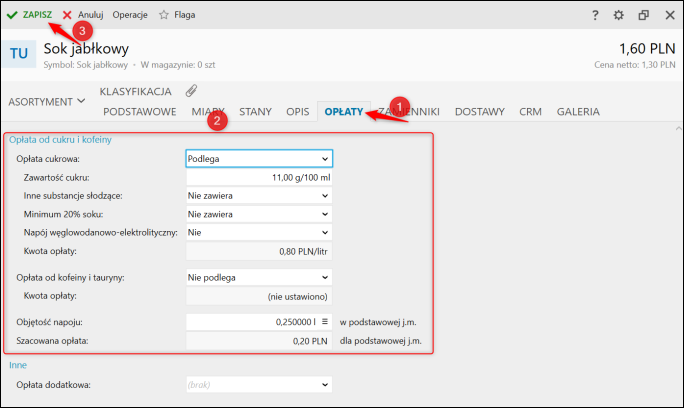The image size is (684, 408).
Task: Expand the ASORTYMENT dropdown
Action: [x=47, y=102]
